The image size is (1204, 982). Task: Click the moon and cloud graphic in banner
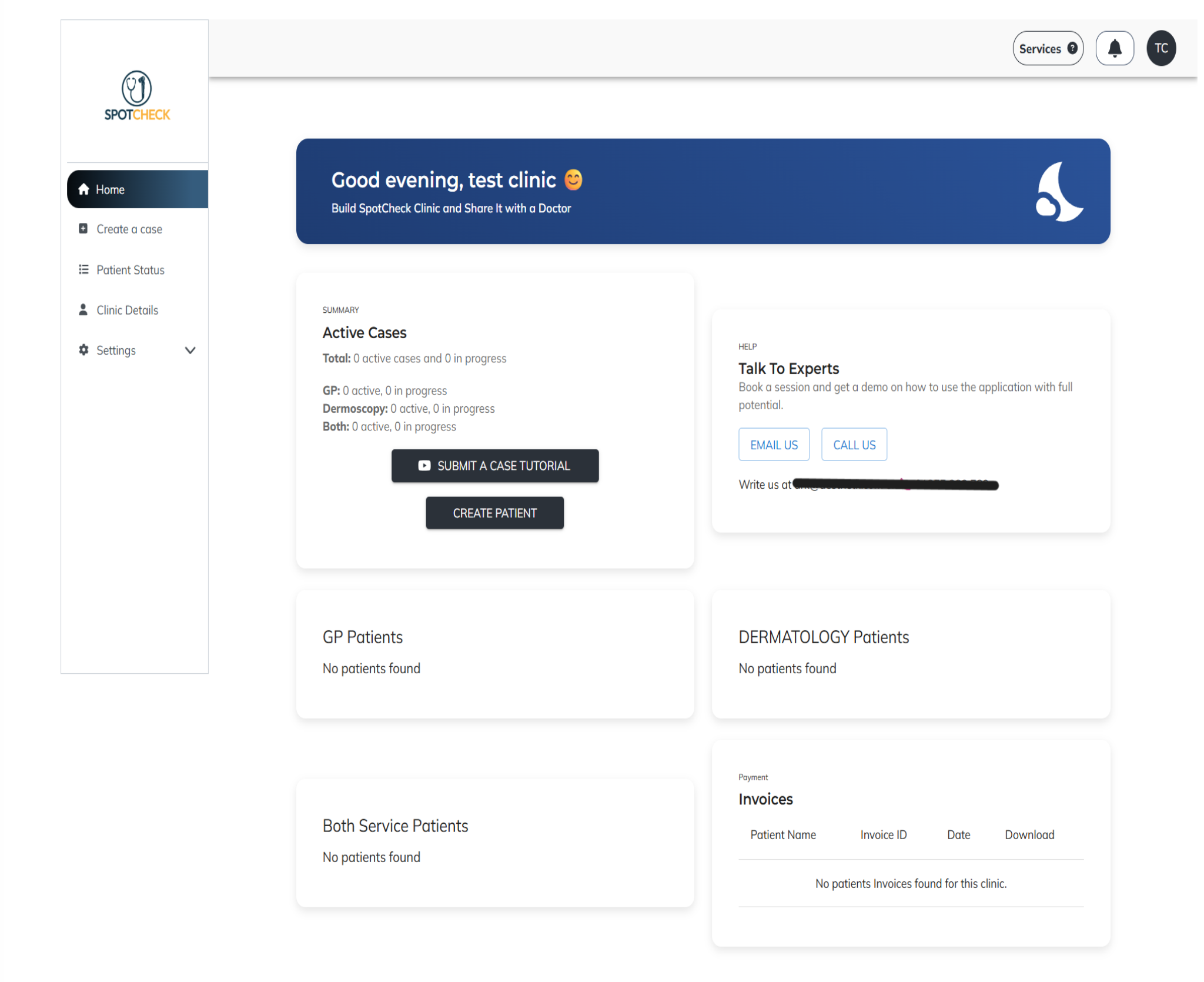(1059, 192)
